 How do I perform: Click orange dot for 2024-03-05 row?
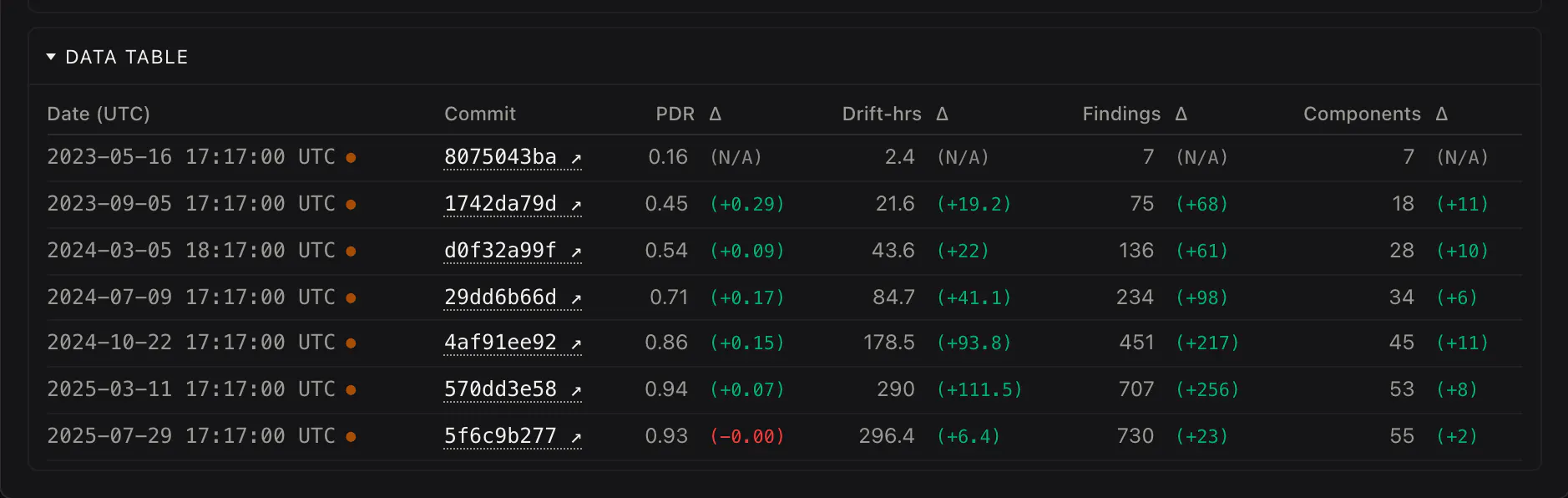(x=351, y=252)
